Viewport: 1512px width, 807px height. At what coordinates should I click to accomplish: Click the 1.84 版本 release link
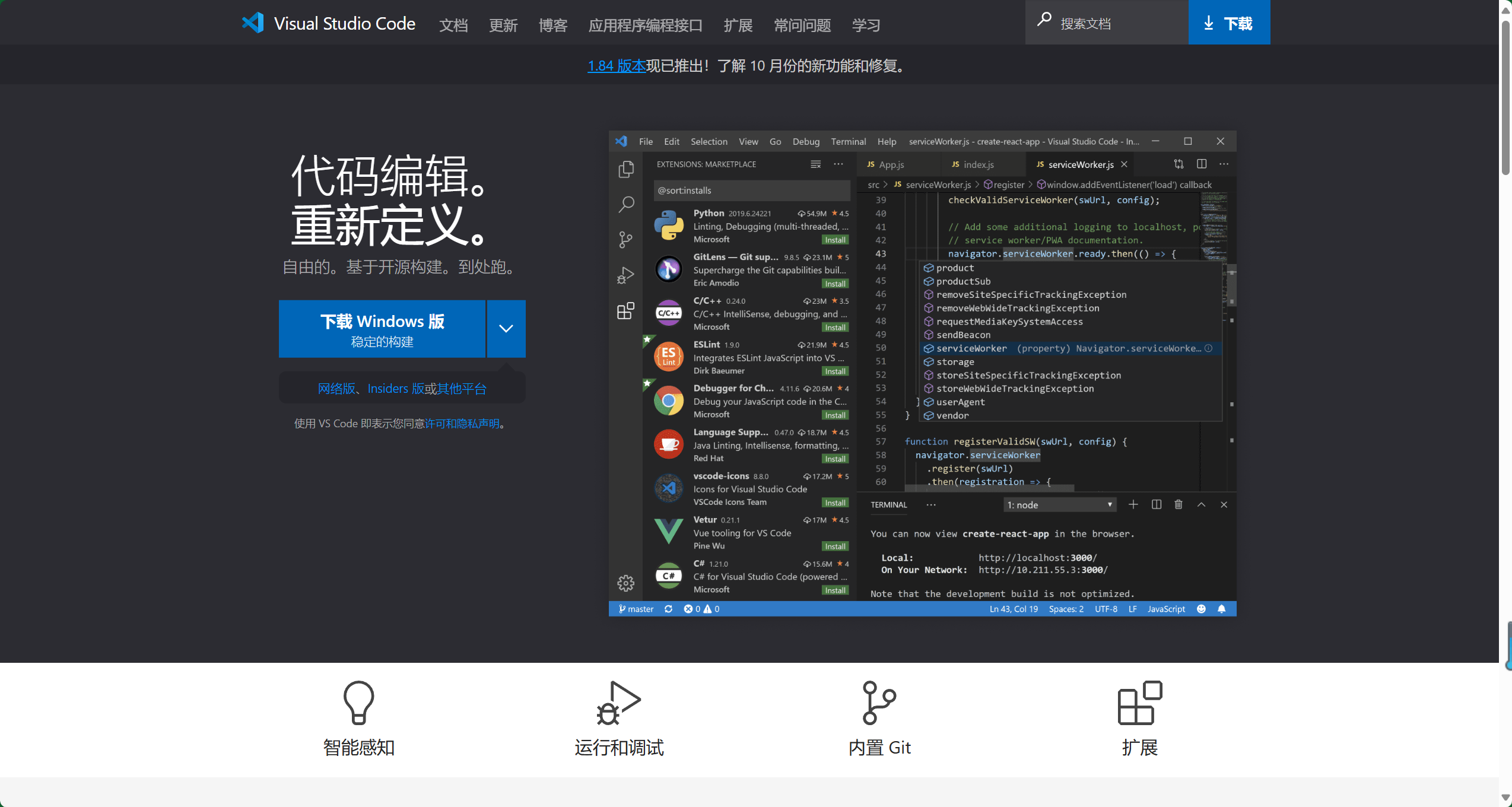click(616, 66)
